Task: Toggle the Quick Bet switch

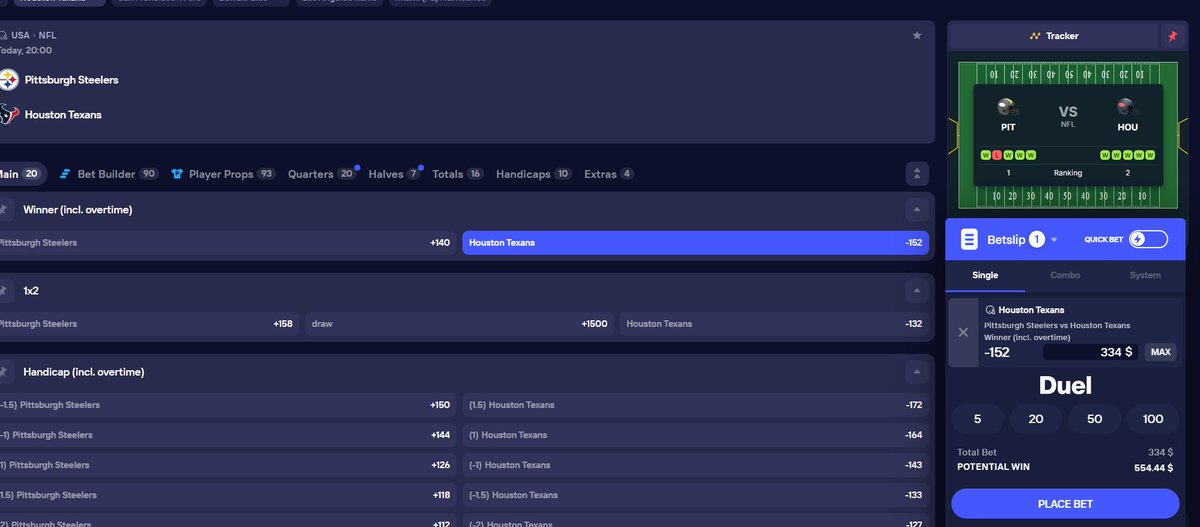Action: point(1148,240)
